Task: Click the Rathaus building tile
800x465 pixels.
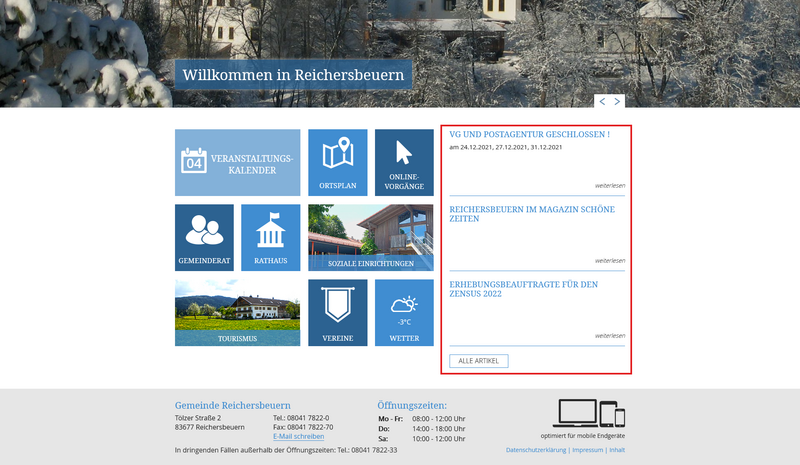Action: coord(270,237)
